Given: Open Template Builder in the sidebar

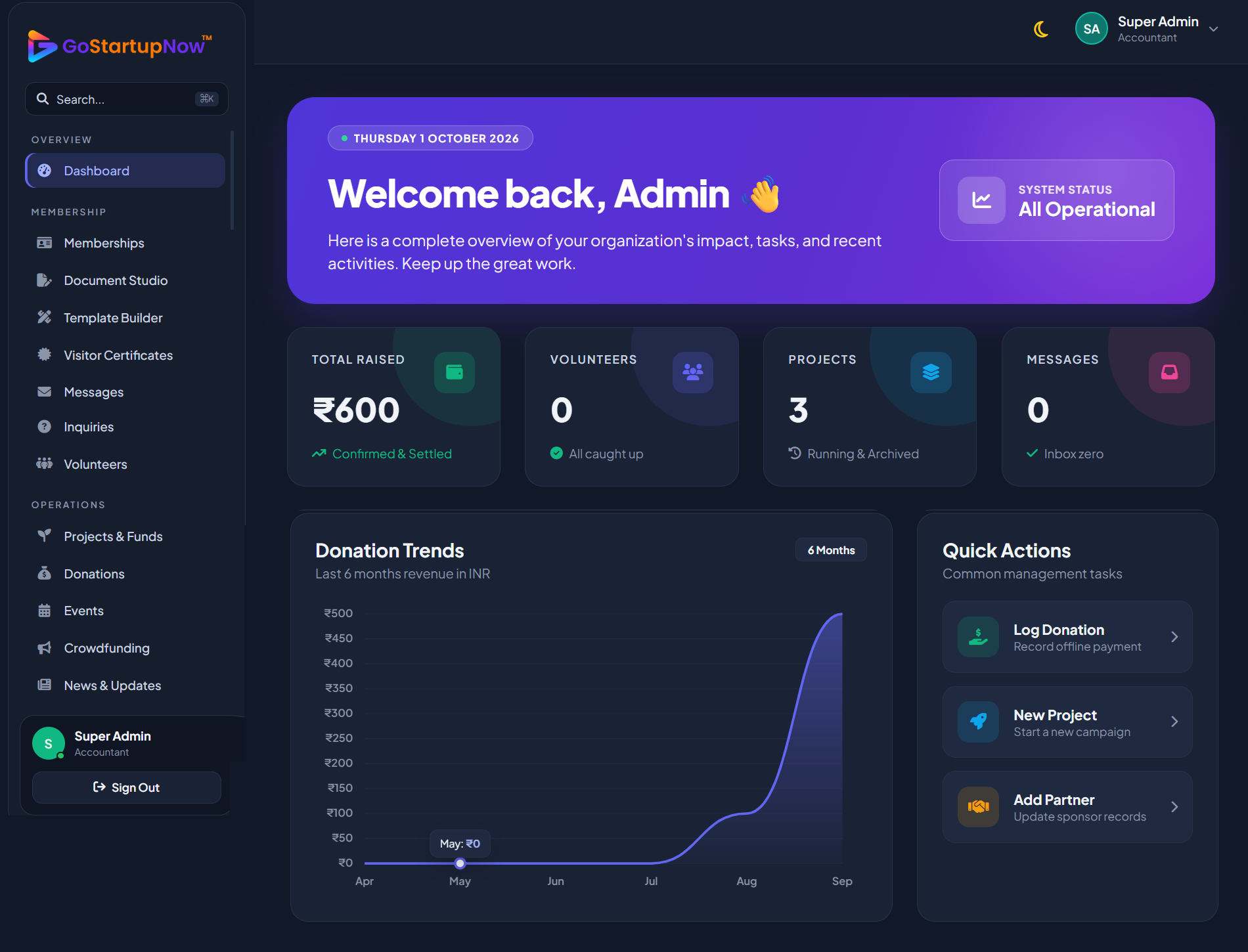Looking at the screenshot, I should point(125,318).
